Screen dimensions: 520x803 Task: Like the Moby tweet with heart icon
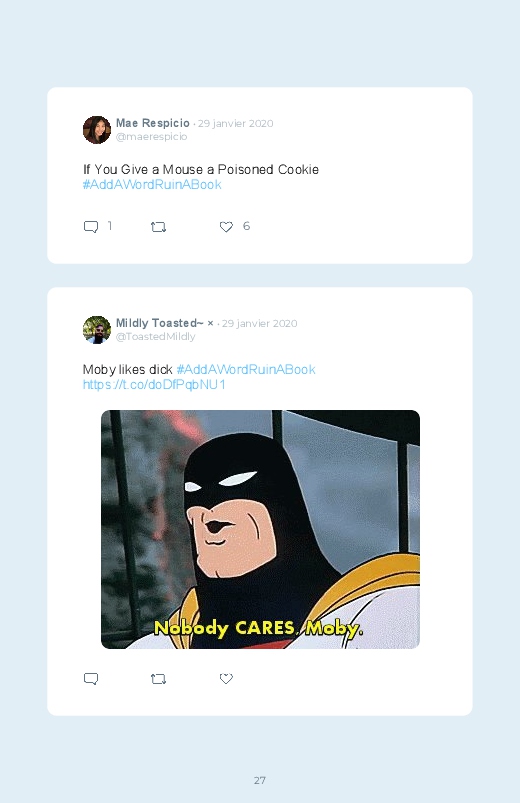pos(226,679)
